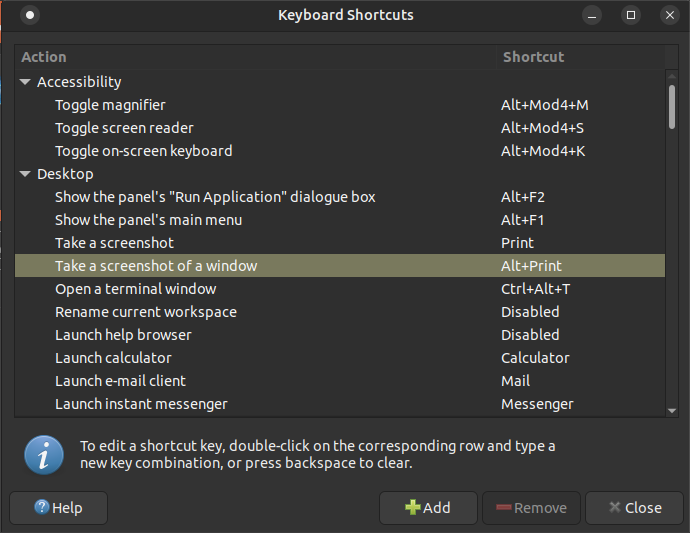The image size is (690, 533).
Task: Click the window menu icon in title bar
Action: click(x=30, y=15)
